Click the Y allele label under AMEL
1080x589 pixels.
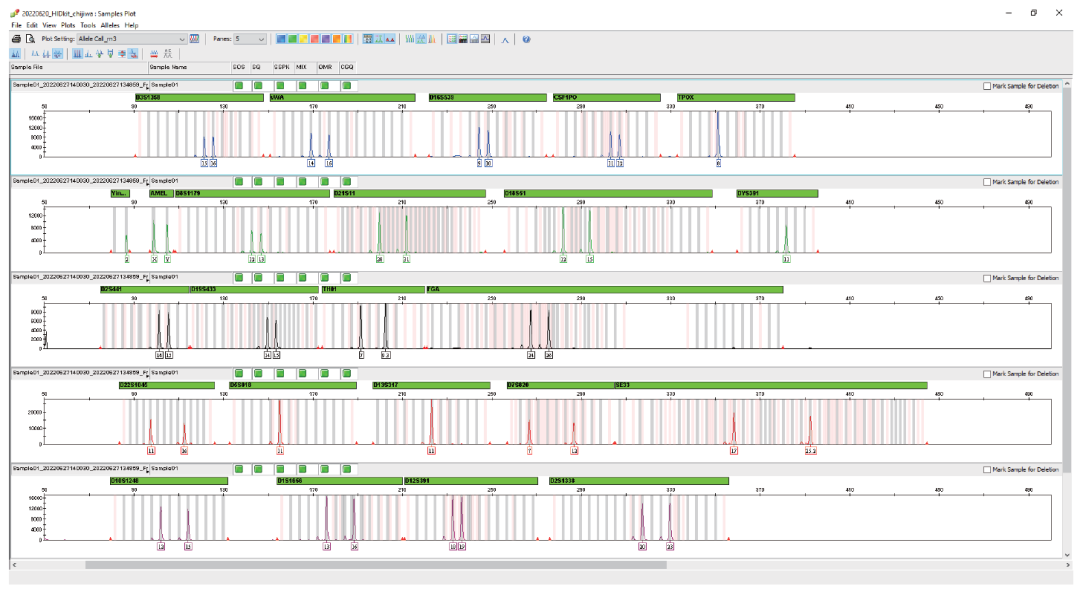point(167,259)
